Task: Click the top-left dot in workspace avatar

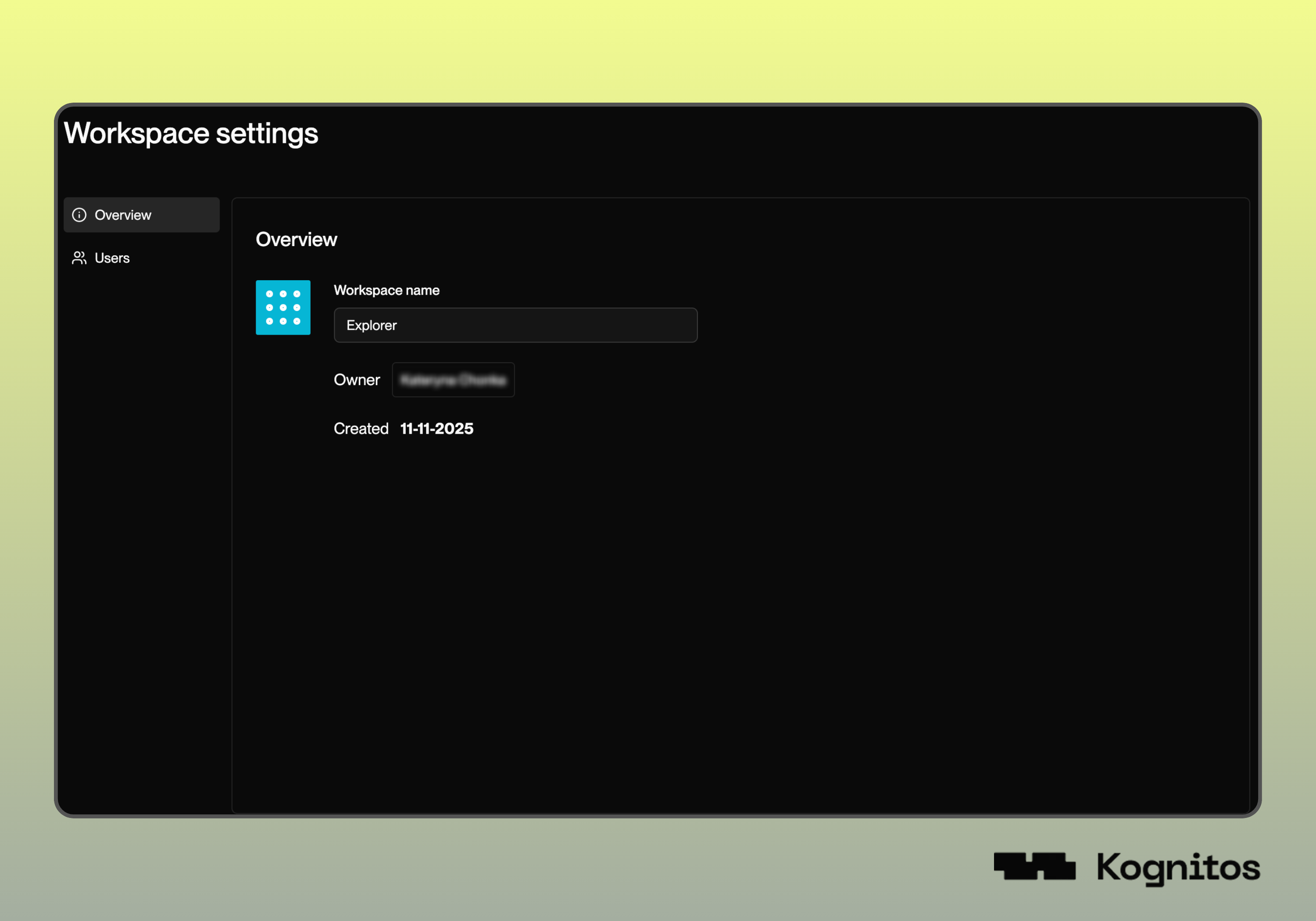Action: [x=269, y=294]
